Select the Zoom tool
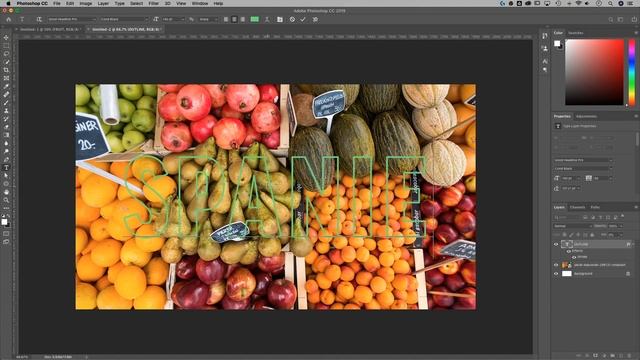This screenshot has height=360, width=640. coord(6,200)
